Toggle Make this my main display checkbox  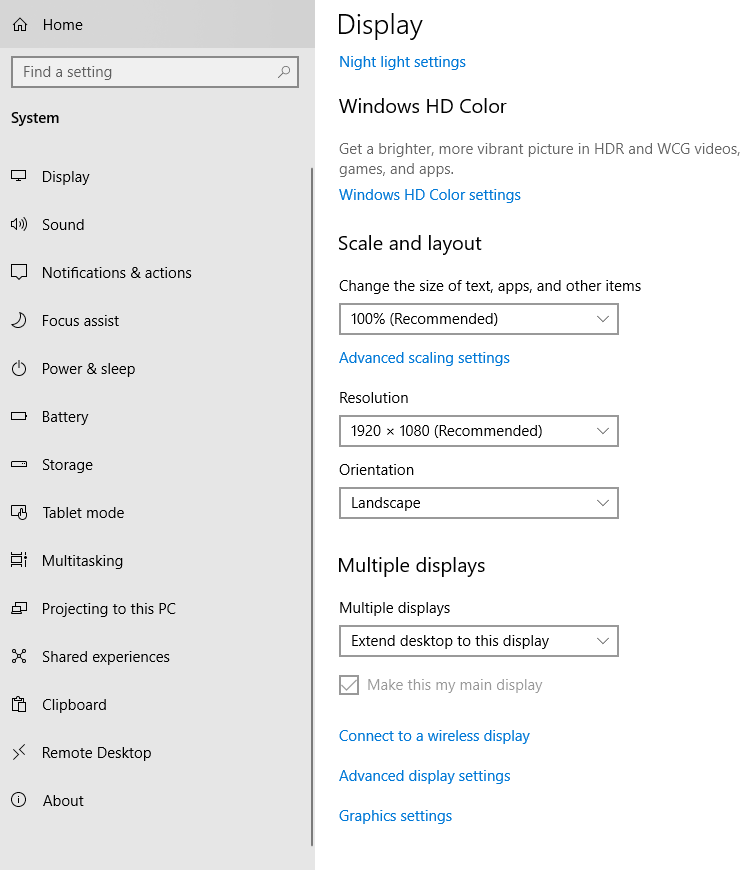click(349, 685)
